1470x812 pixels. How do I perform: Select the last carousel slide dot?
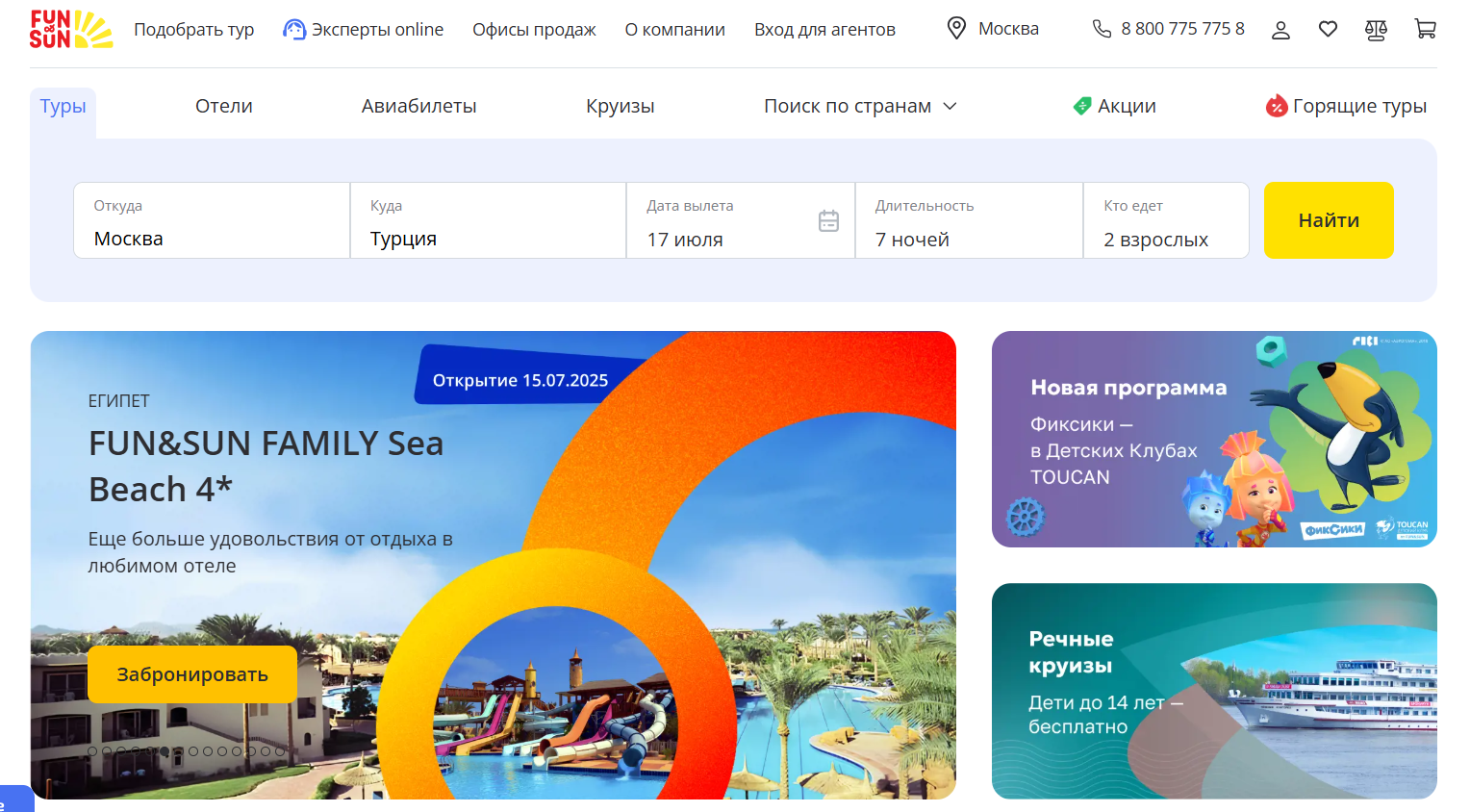[x=280, y=751]
